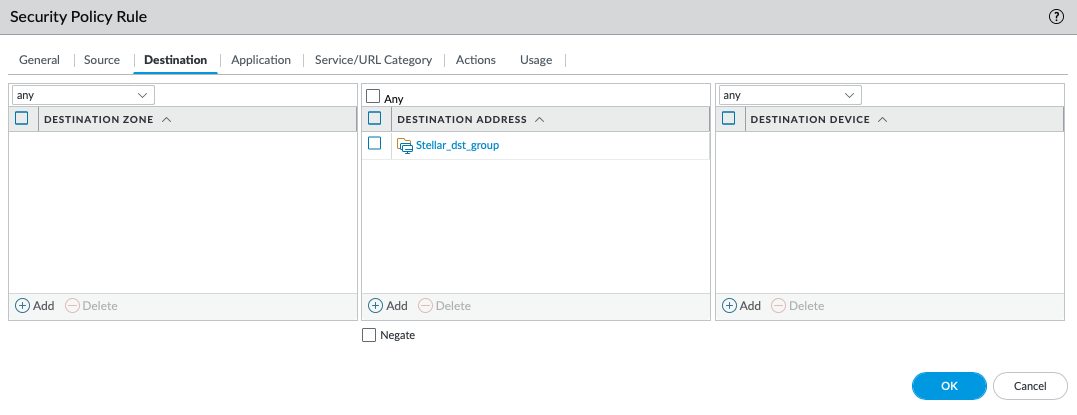Click Add under Destination Device
The image size is (1077, 415).
(741, 305)
